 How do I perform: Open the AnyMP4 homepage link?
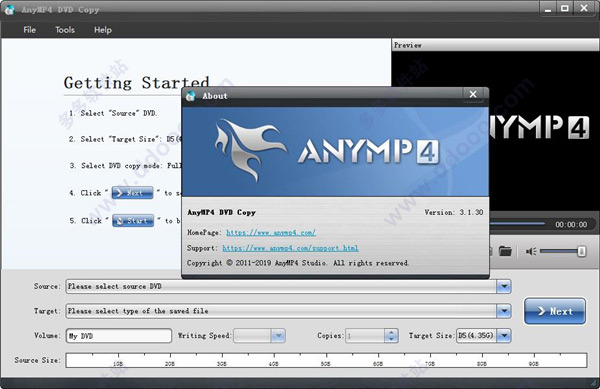click(271, 232)
